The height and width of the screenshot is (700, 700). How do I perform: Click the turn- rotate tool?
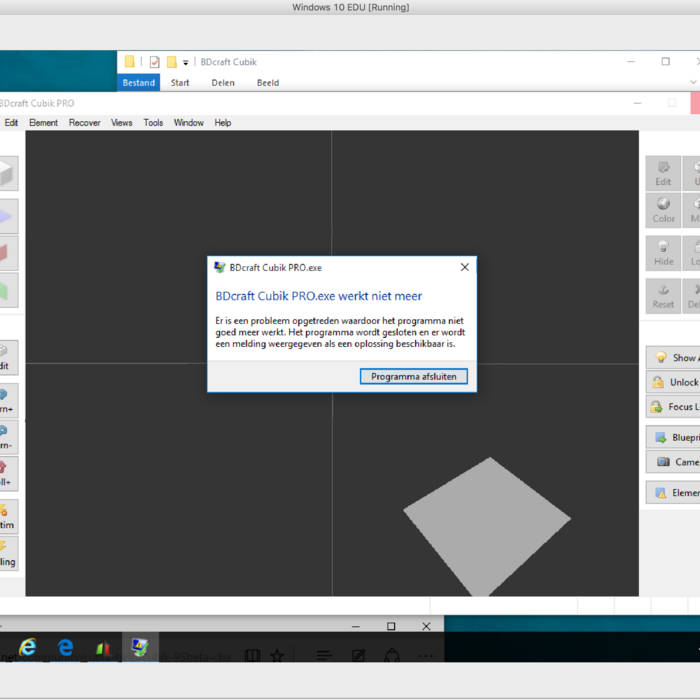point(8,437)
